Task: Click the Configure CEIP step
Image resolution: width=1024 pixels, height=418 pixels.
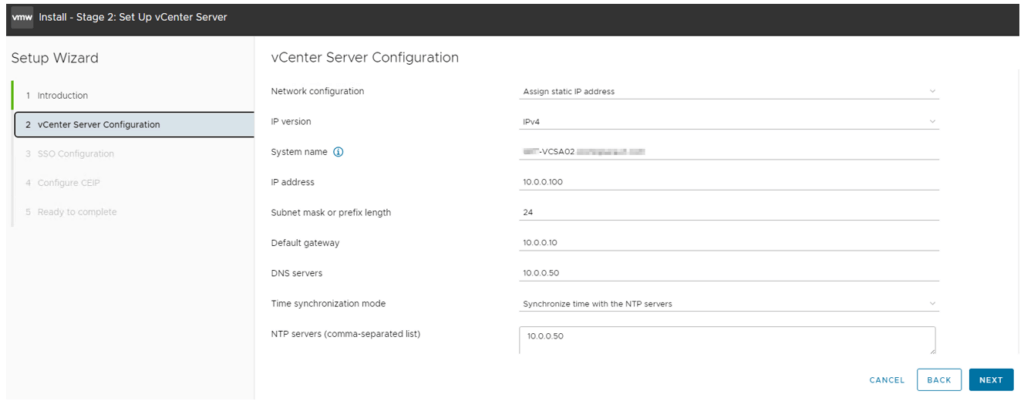Action: coord(69,182)
